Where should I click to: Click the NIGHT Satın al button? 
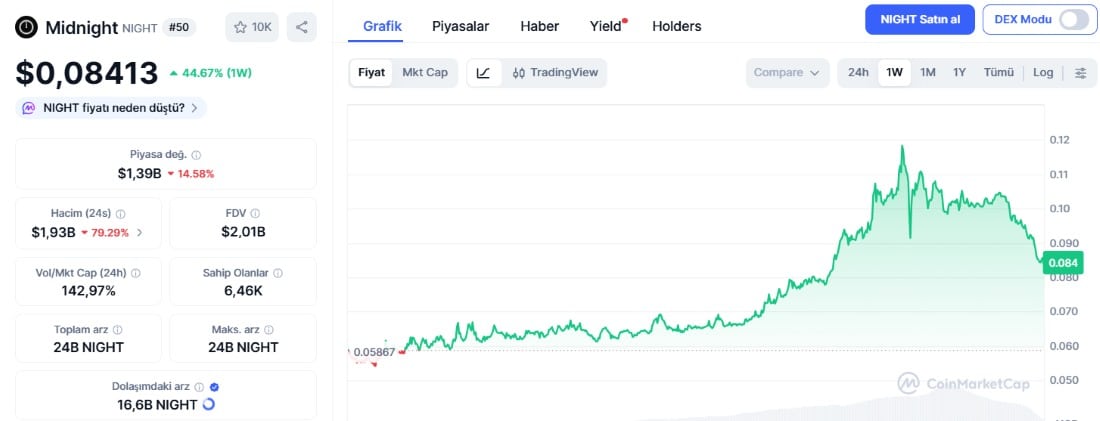(x=919, y=19)
